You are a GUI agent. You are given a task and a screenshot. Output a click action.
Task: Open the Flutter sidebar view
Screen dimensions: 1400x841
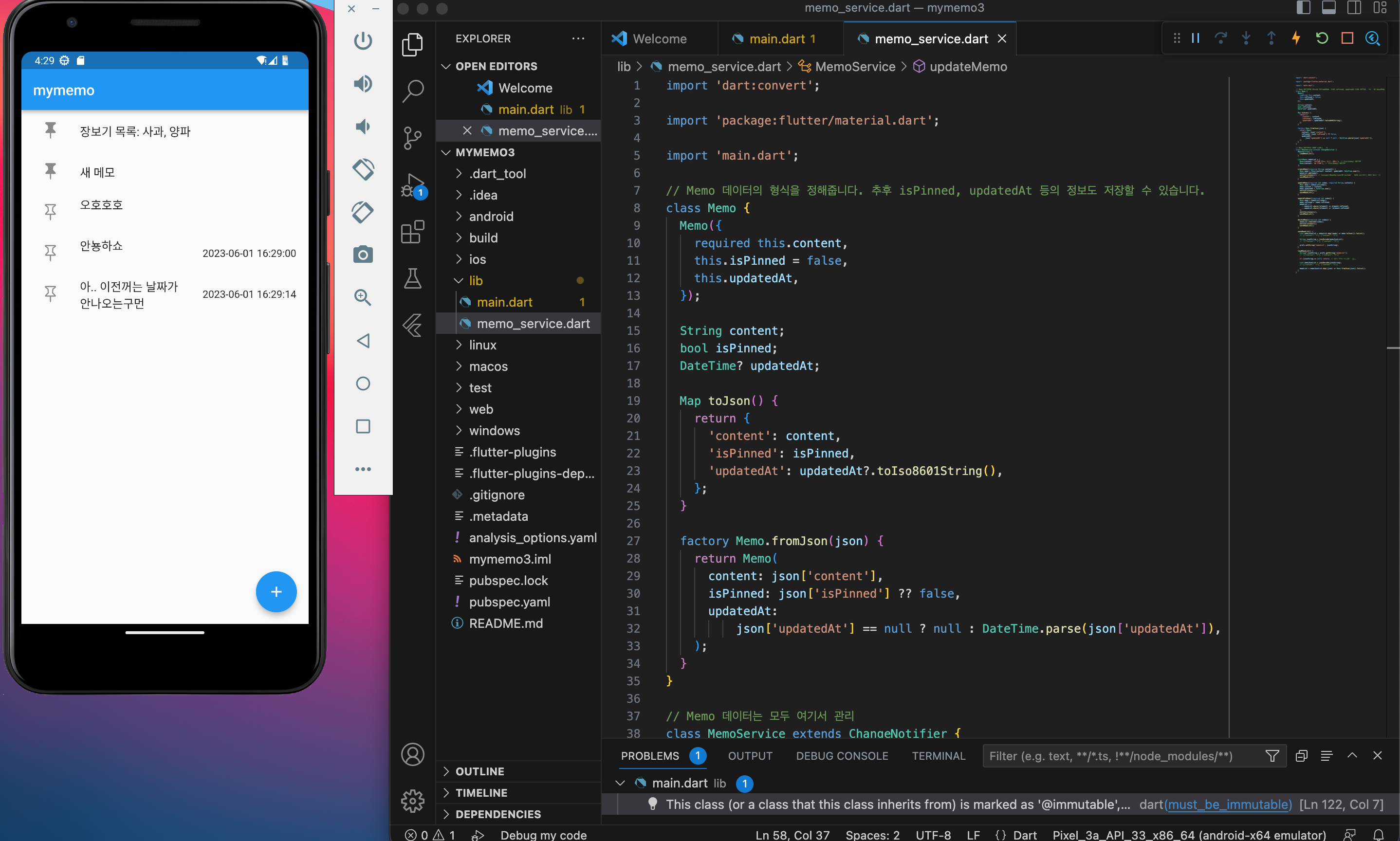[x=413, y=325]
